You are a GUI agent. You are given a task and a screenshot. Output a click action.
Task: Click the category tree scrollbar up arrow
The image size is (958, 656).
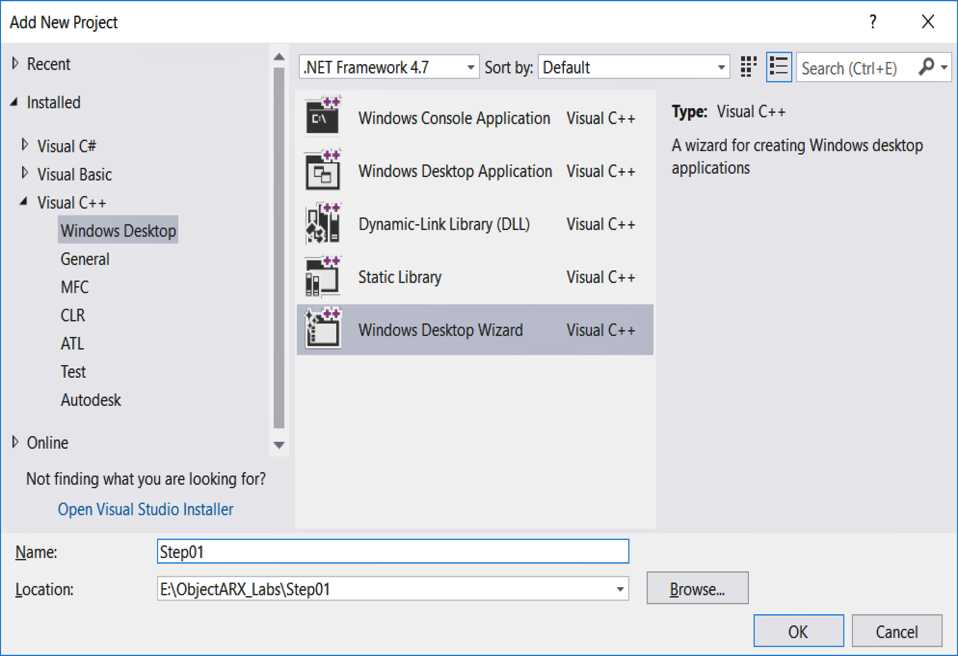279,57
